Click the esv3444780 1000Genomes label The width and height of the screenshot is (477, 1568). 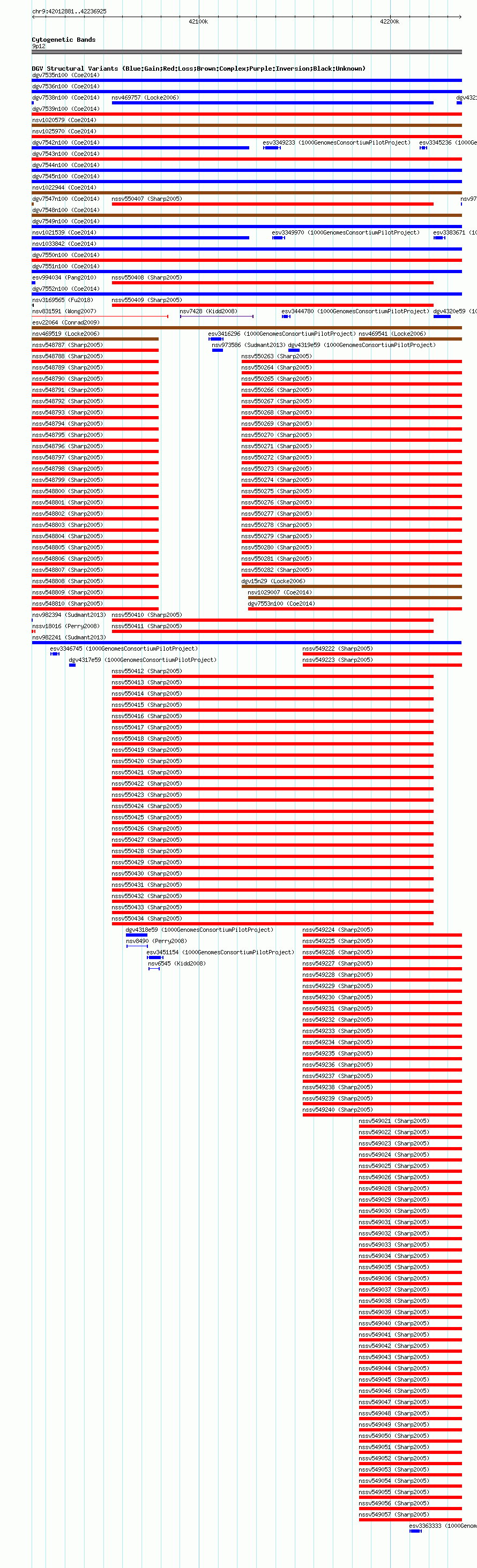(355, 312)
